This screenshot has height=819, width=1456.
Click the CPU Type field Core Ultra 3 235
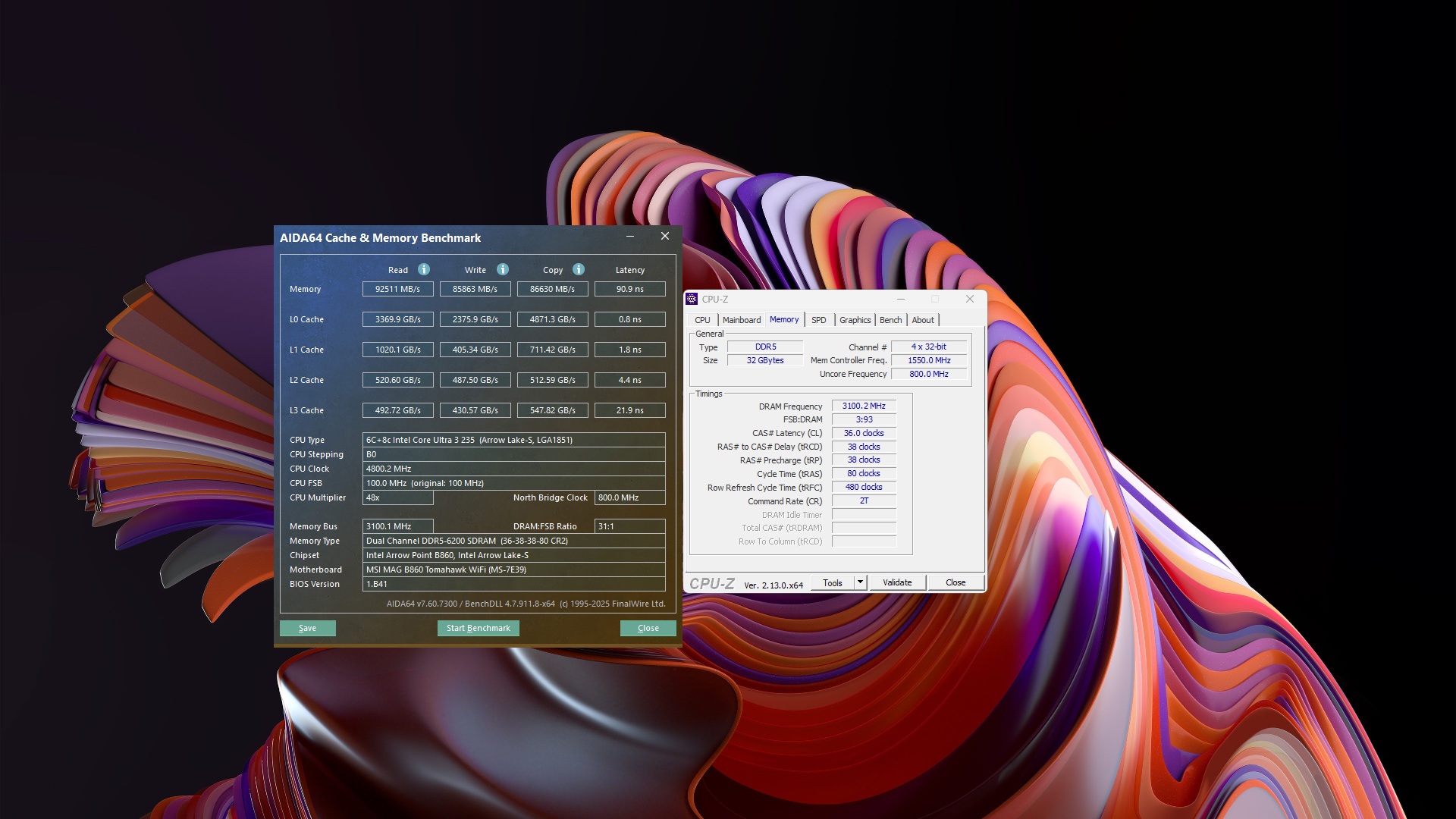tap(514, 440)
